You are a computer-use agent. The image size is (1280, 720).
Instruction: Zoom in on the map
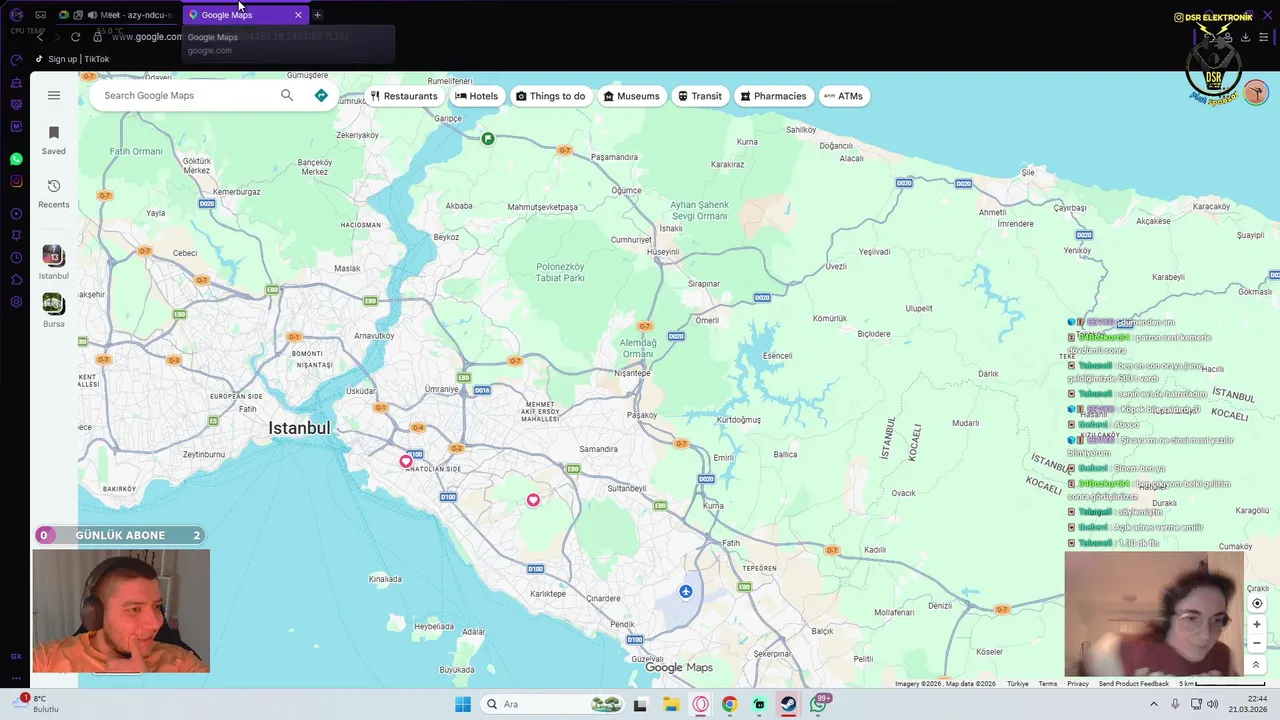tap(1257, 624)
